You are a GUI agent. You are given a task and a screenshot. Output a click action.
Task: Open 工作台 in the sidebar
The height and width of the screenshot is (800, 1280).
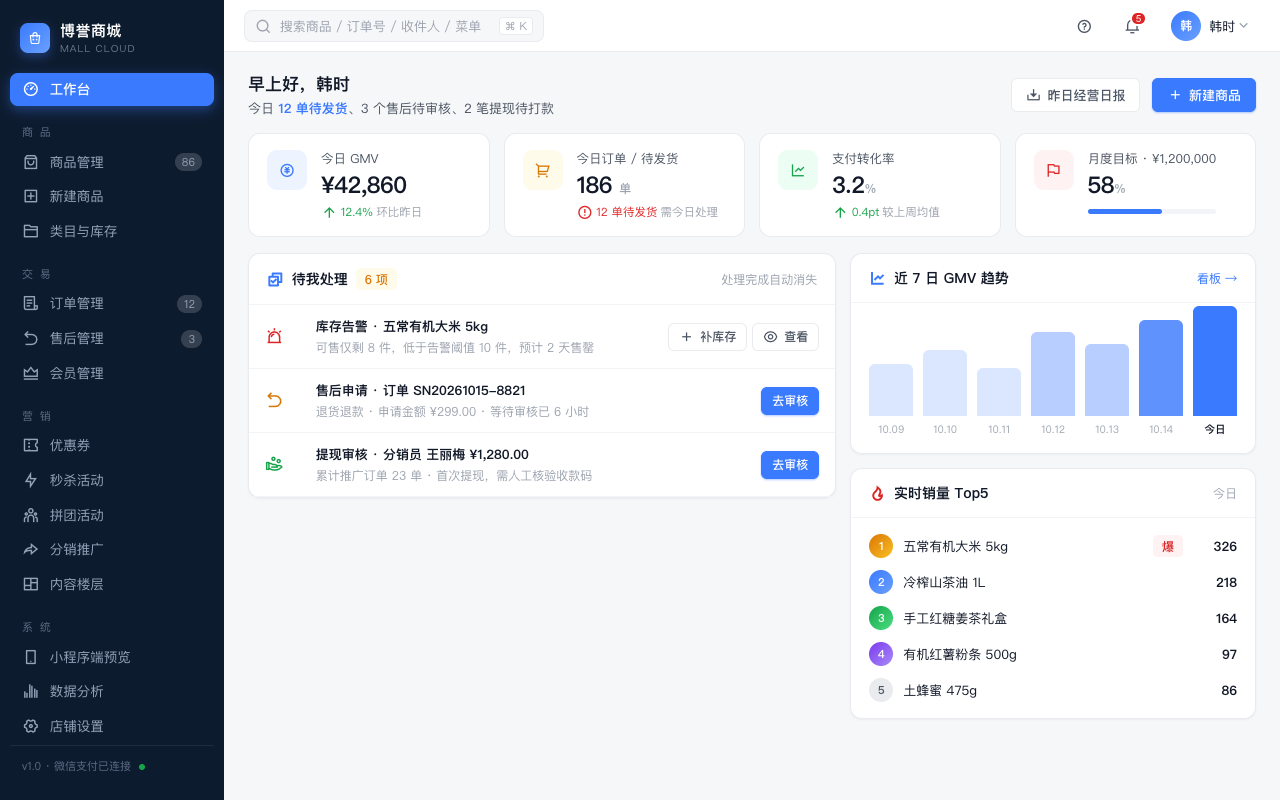[x=112, y=89]
